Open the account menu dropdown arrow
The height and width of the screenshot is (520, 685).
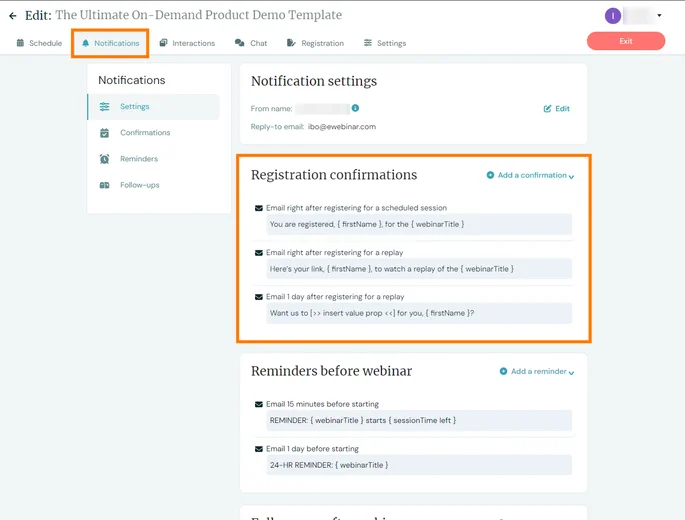click(659, 16)
